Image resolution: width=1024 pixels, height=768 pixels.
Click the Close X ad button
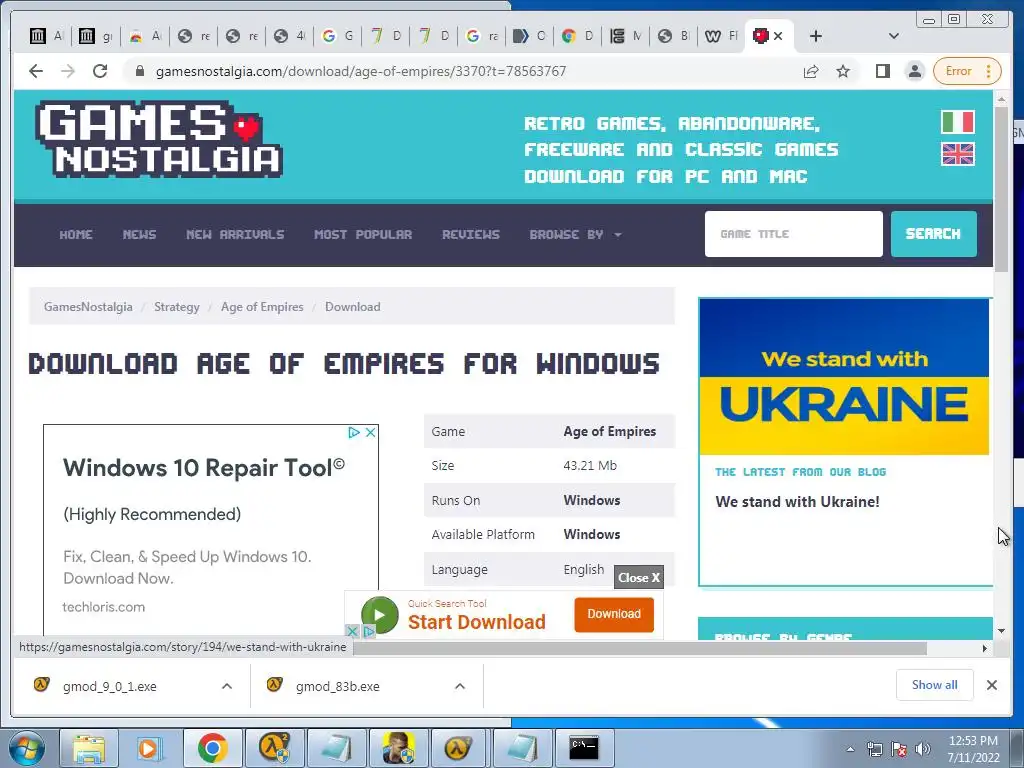point(639,577)
